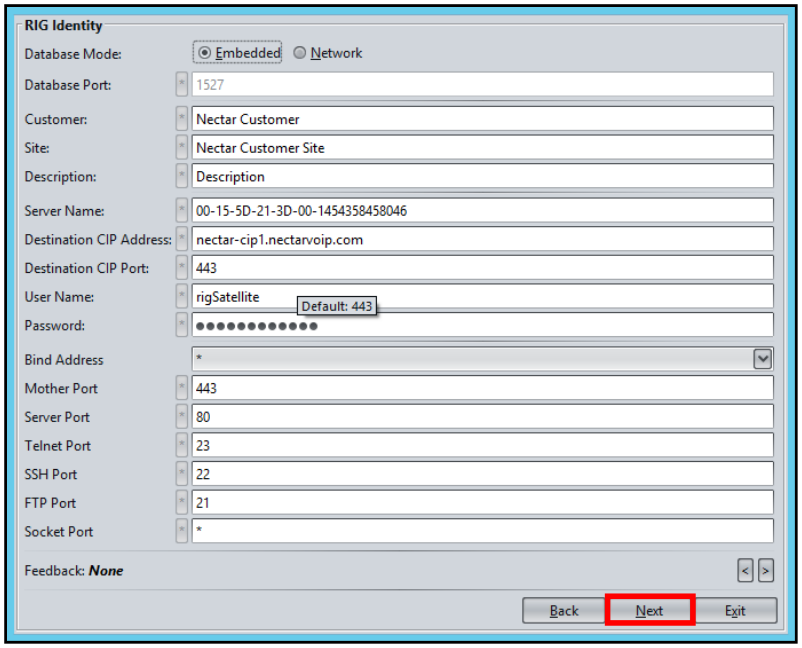Change the Telnet Port field

[x=482, y=445]
